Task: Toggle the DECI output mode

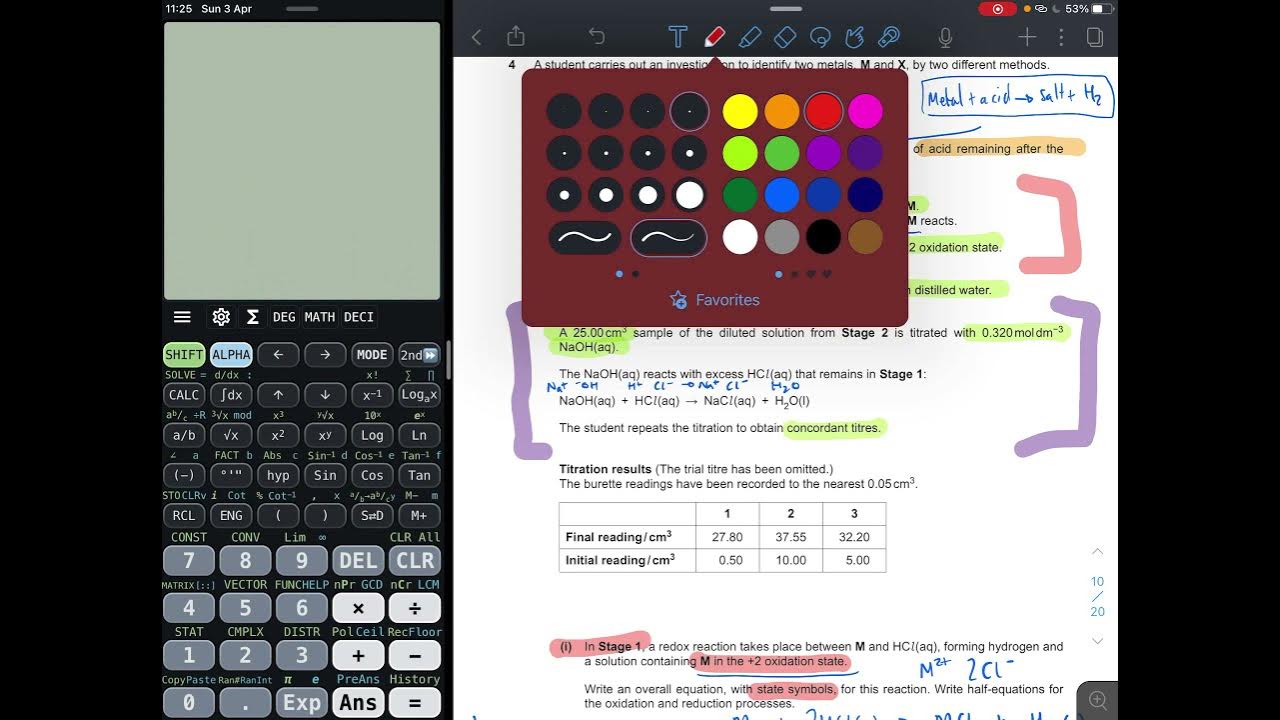Action: [358, 317]
